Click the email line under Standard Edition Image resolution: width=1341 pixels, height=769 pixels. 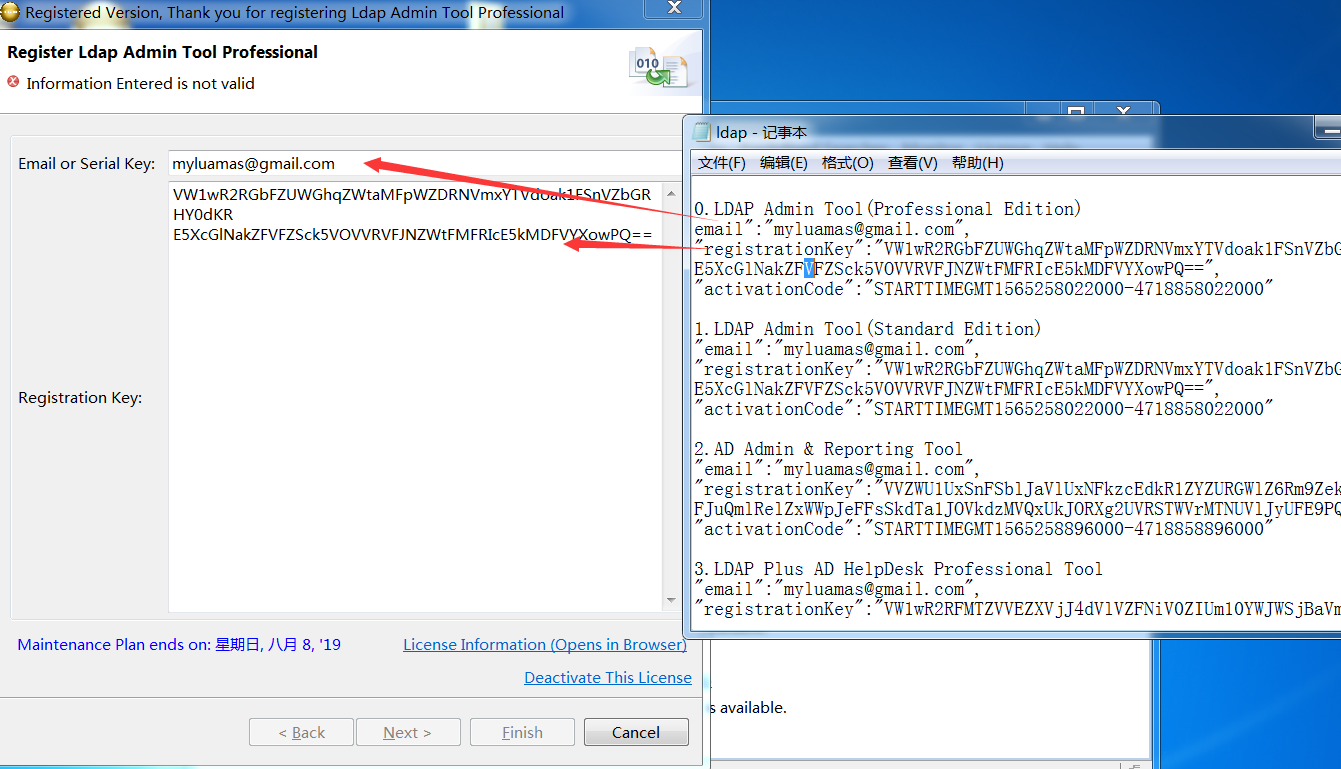coord(836,349)
